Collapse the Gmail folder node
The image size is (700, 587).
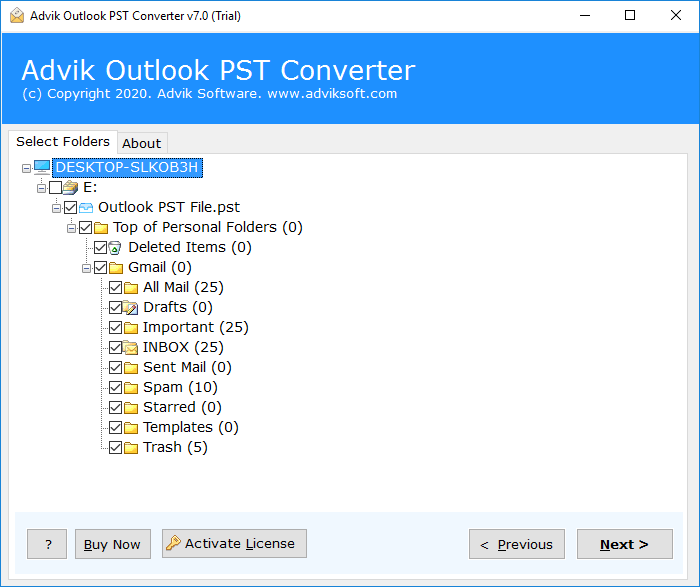(87, 269)
